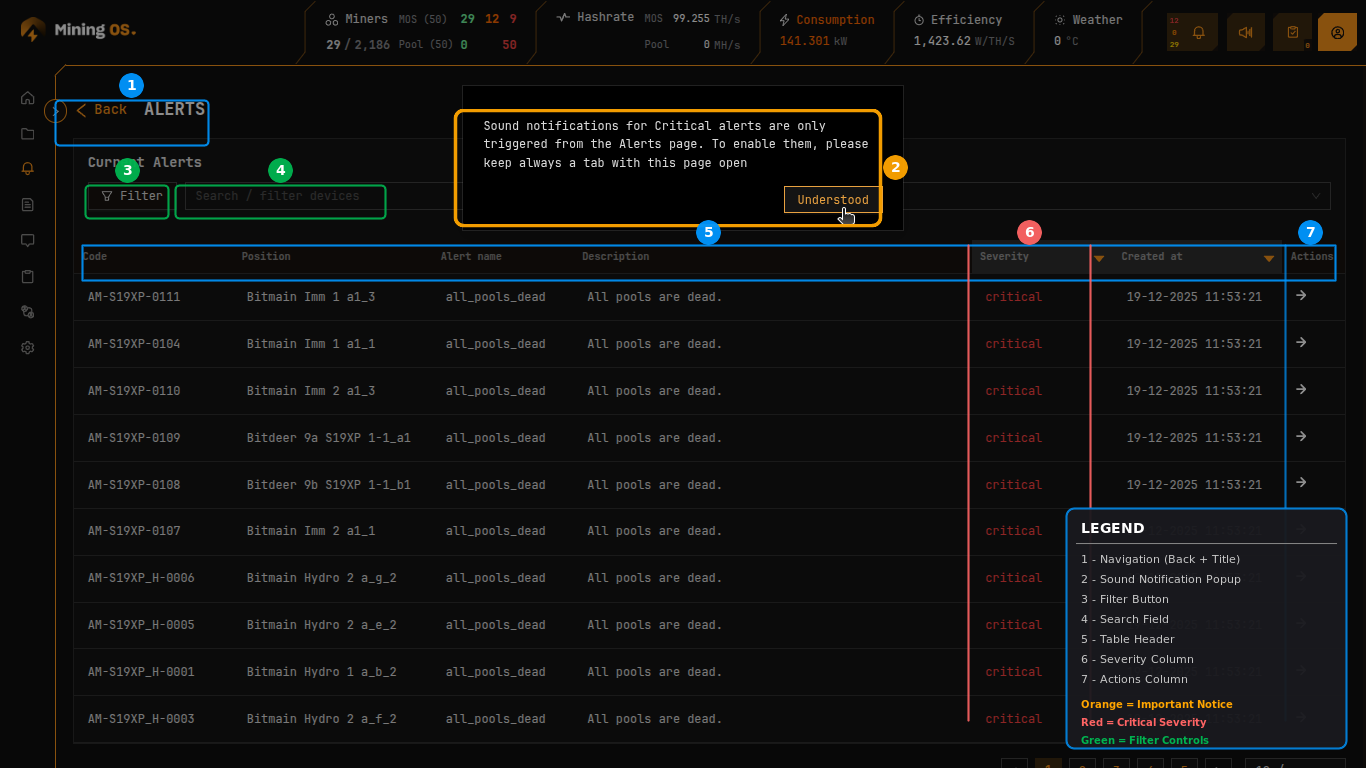
Task: Expand the dropdown chevron beside the search bar
Action: pos(1316,196)
